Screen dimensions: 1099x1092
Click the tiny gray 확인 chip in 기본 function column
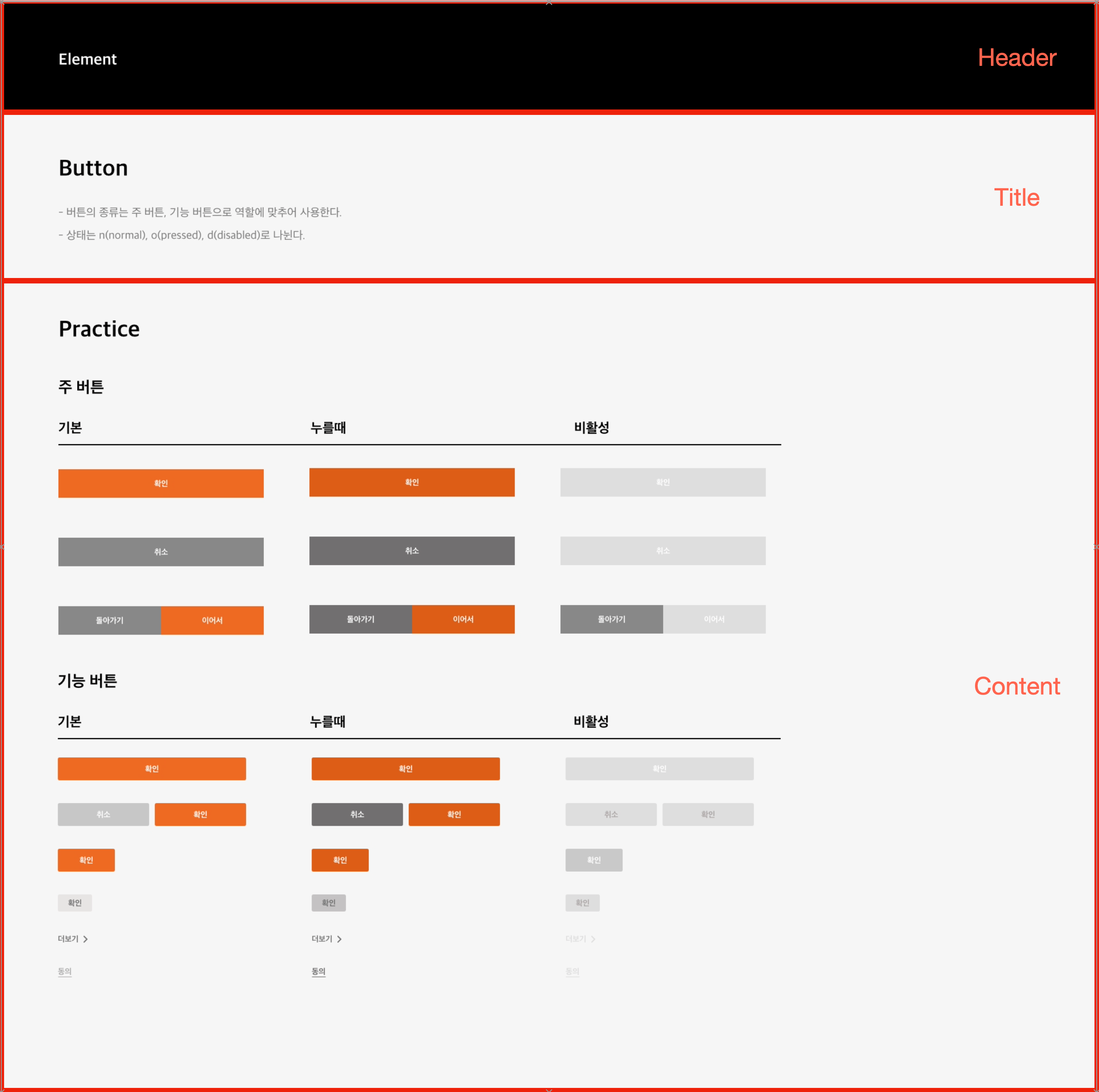pos(75,903)
